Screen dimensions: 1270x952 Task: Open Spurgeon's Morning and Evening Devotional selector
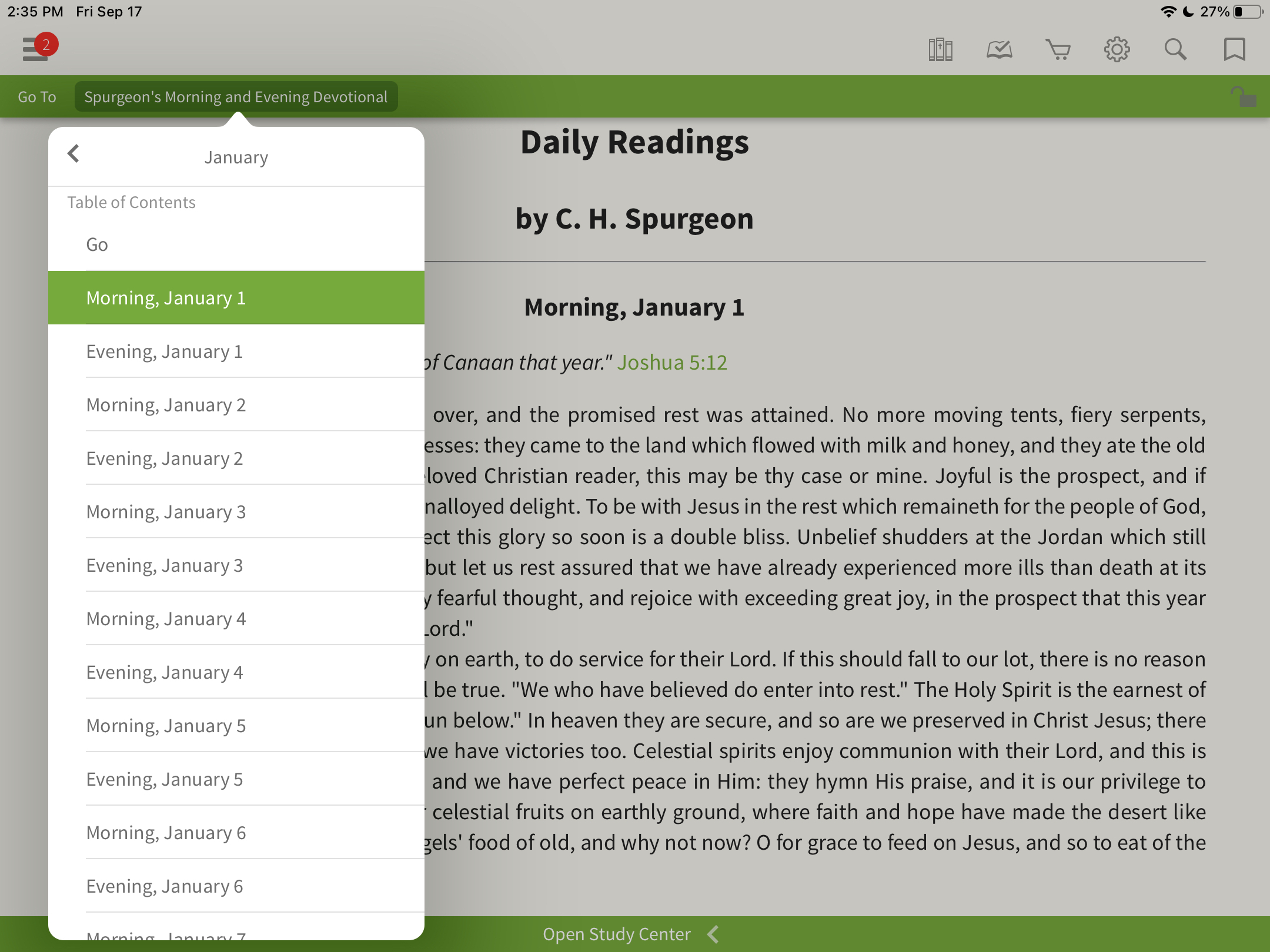click(236, 97)
